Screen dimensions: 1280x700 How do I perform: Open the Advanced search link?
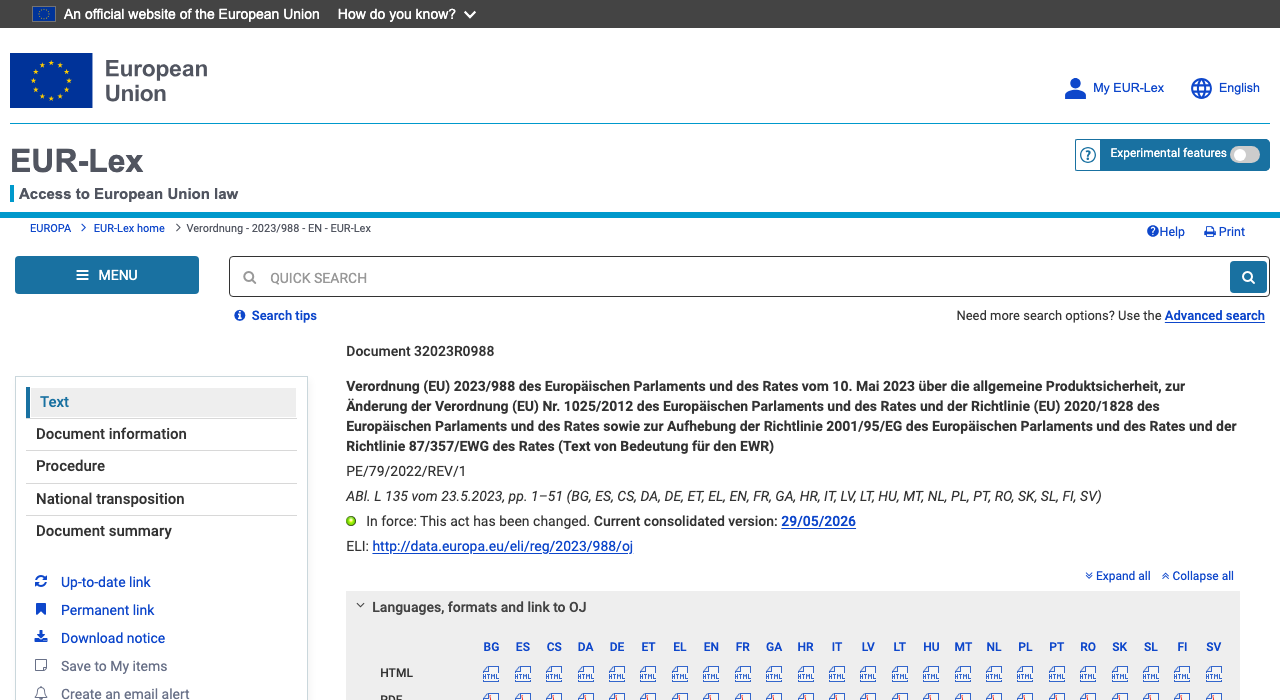tap(1215, 316)
